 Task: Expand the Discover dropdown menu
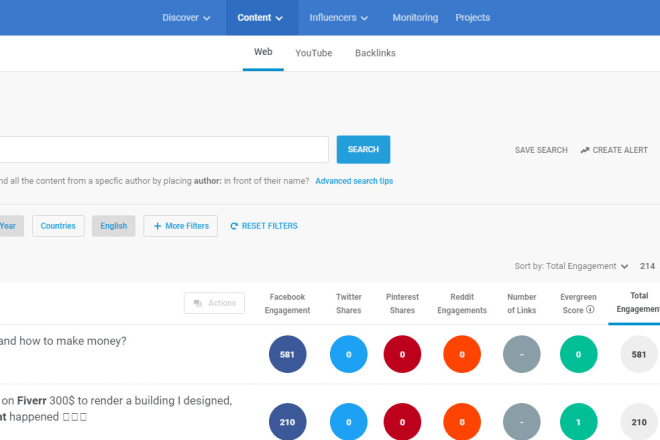186,18
